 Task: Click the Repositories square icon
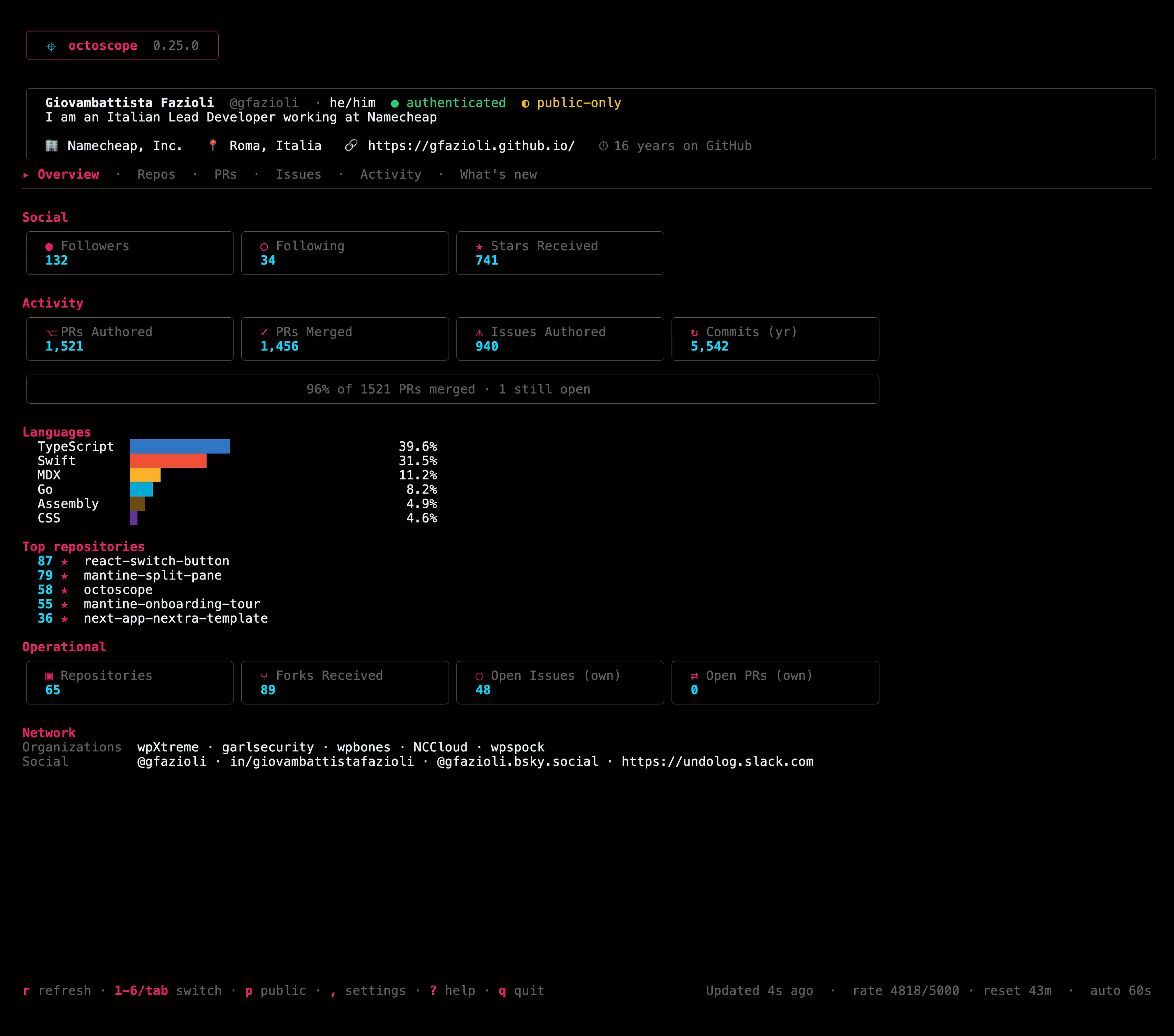point(49,677)
